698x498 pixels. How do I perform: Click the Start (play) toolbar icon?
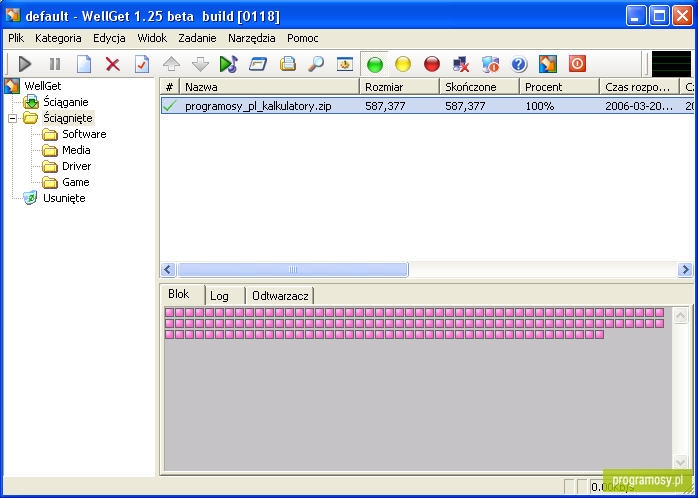click(x=25, y=65)
